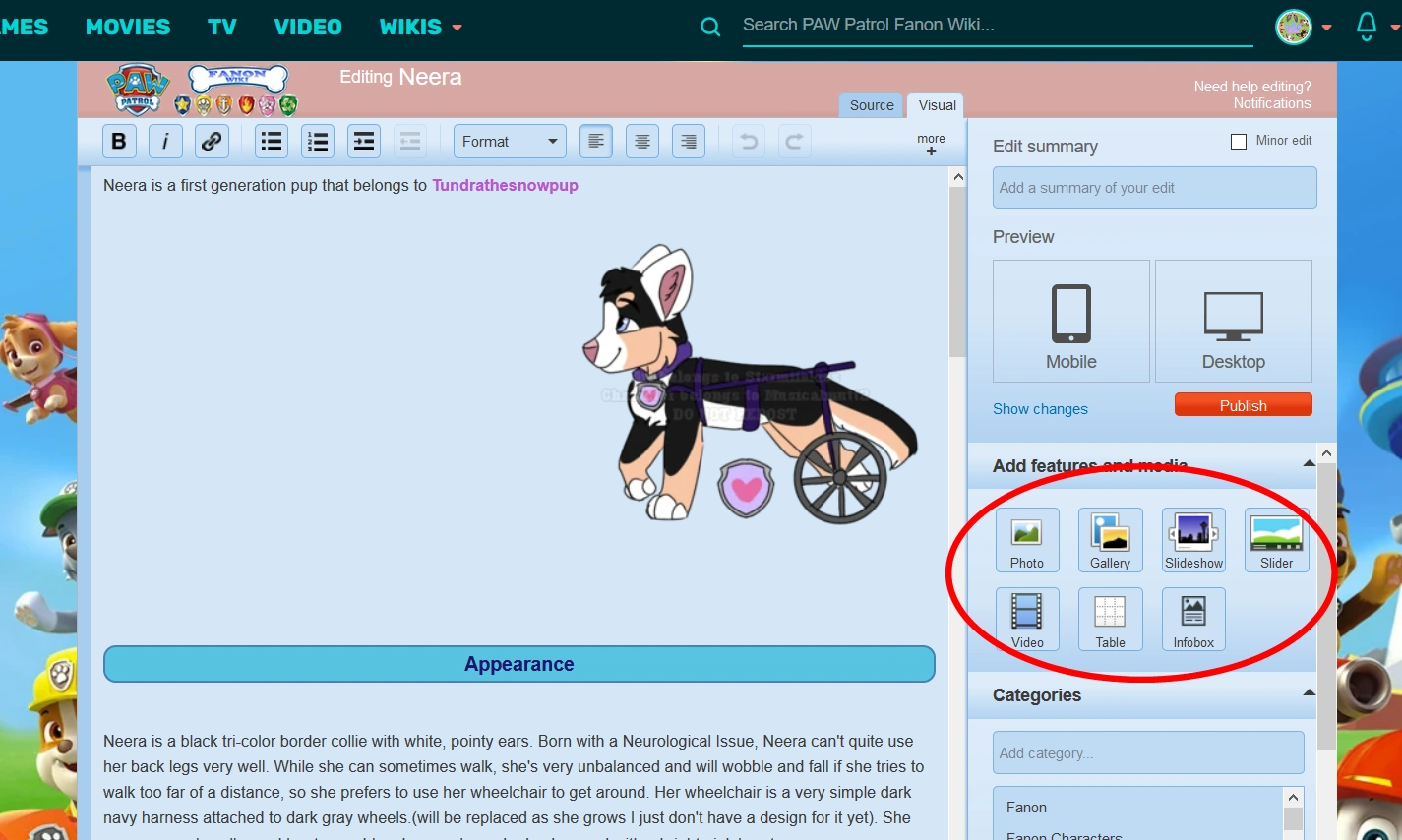Click the right panel scrollbar up arrow
The height and width of the screenshot is (840, 1402).
tap(1326, 453)
